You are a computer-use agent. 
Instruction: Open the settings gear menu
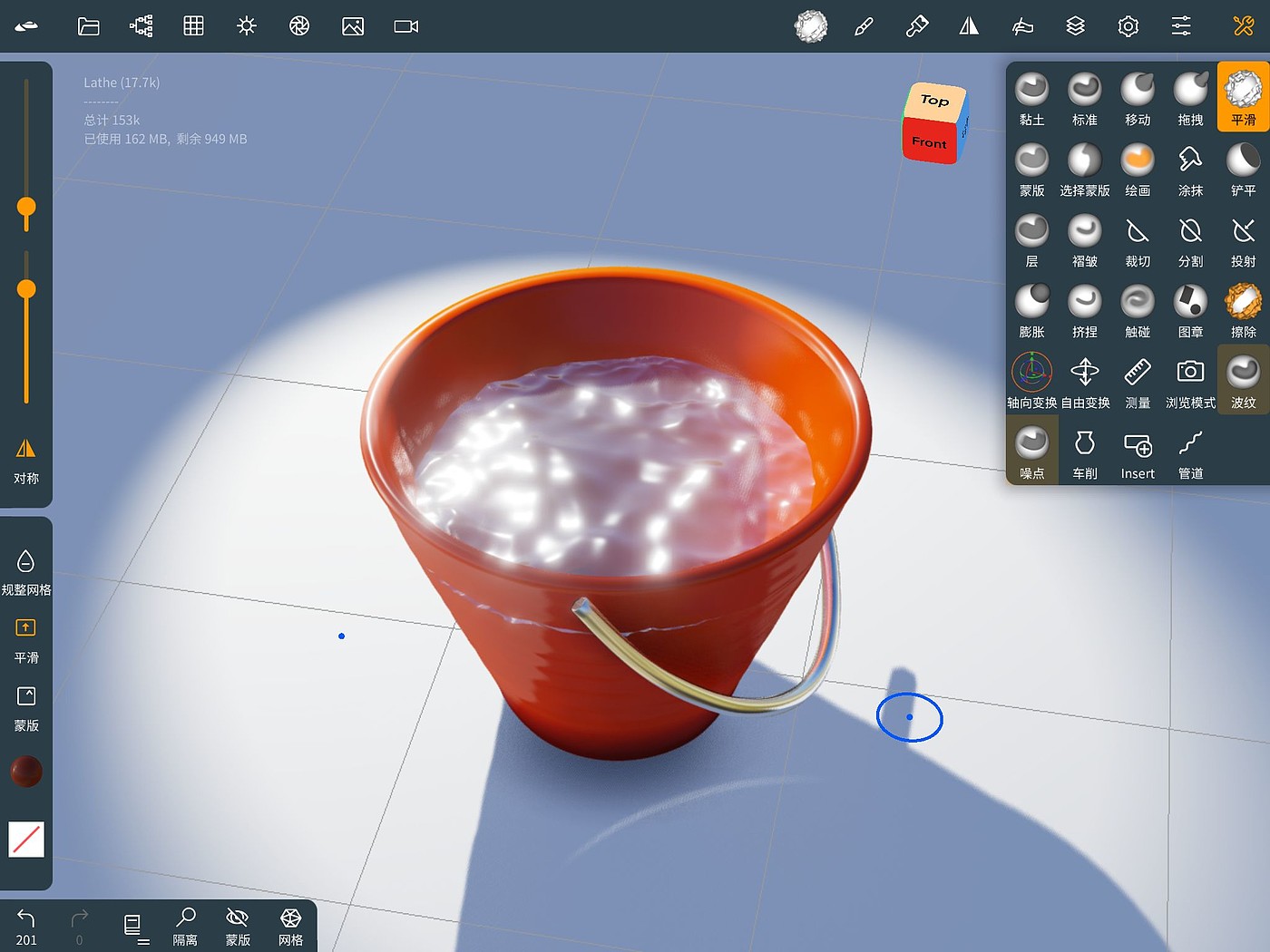1128,26
